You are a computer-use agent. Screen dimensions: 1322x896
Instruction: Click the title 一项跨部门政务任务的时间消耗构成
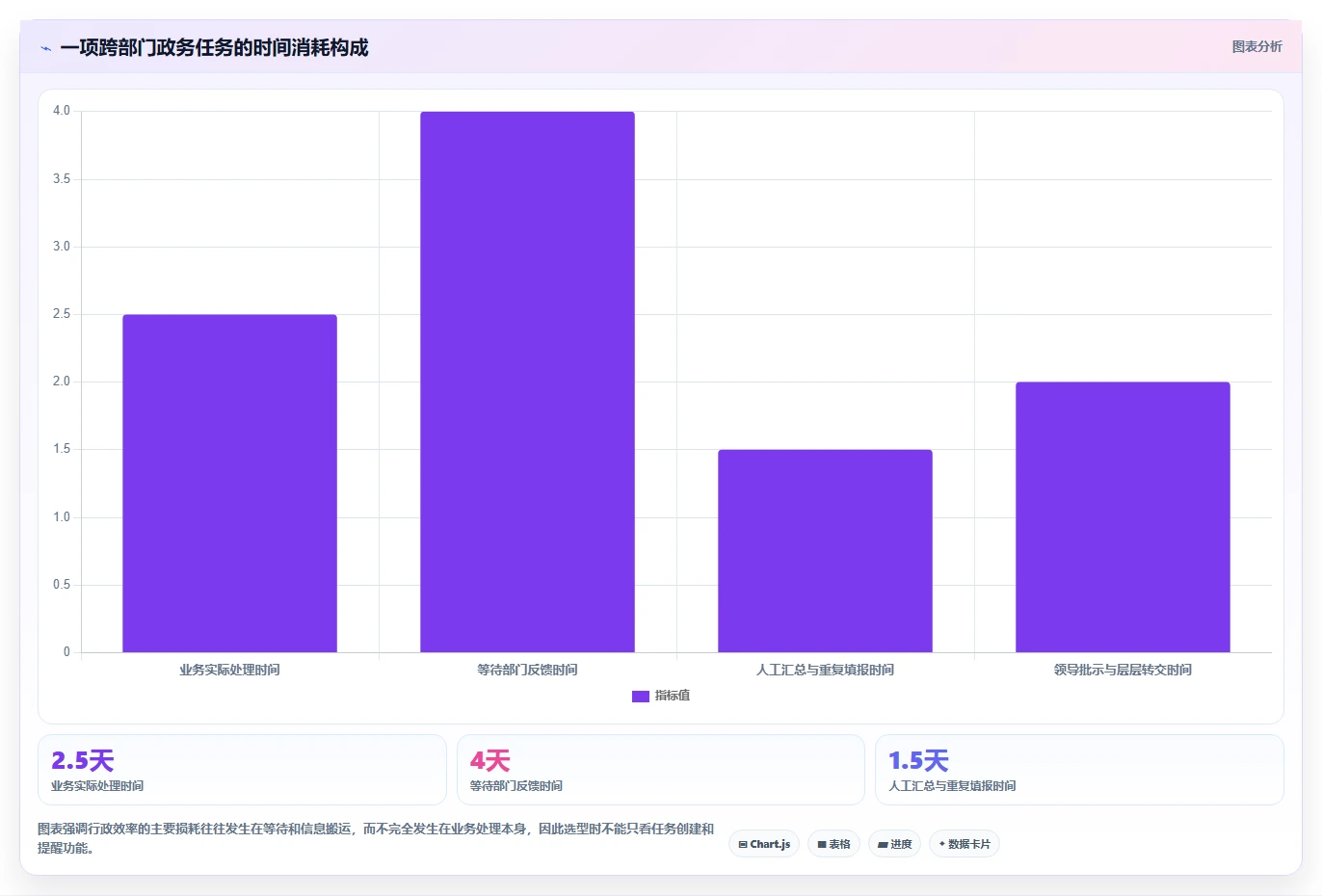click(x=214, y=48)
